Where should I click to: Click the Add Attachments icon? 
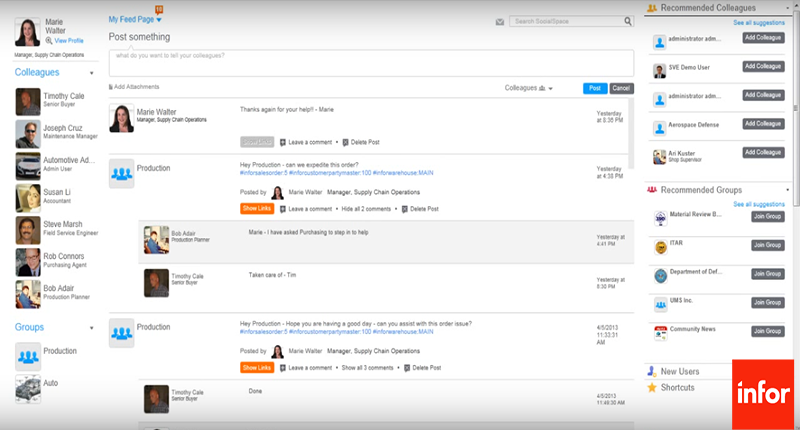pos(112,87)
